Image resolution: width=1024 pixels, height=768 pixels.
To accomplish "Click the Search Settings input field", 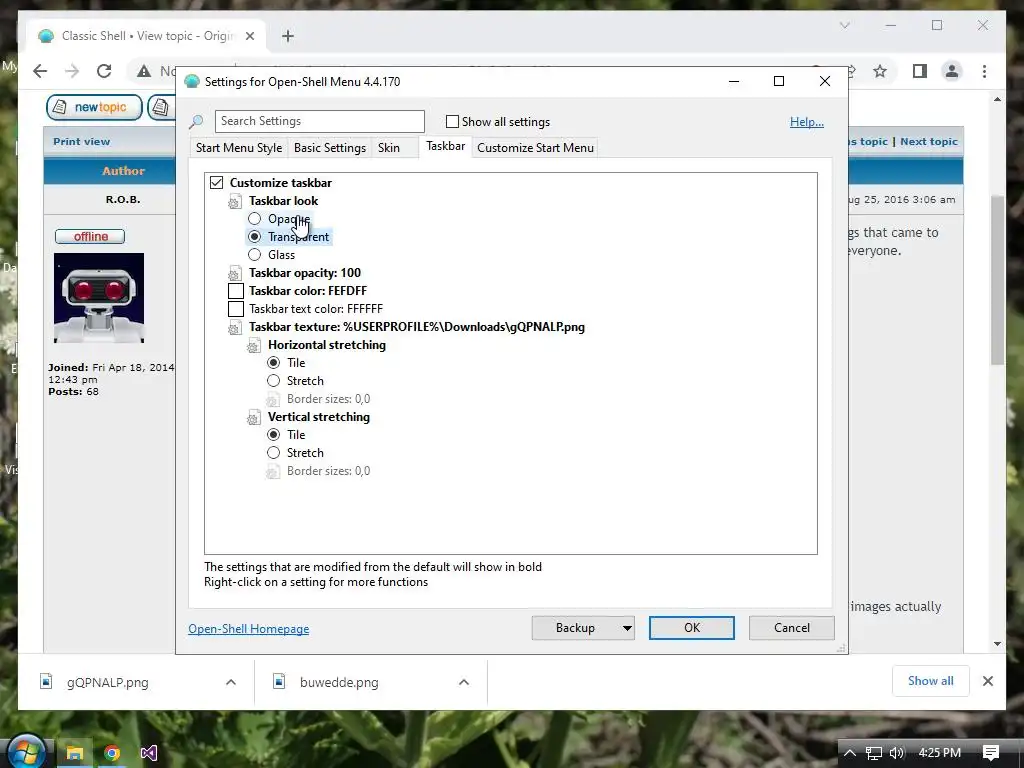I will point(320,121).
